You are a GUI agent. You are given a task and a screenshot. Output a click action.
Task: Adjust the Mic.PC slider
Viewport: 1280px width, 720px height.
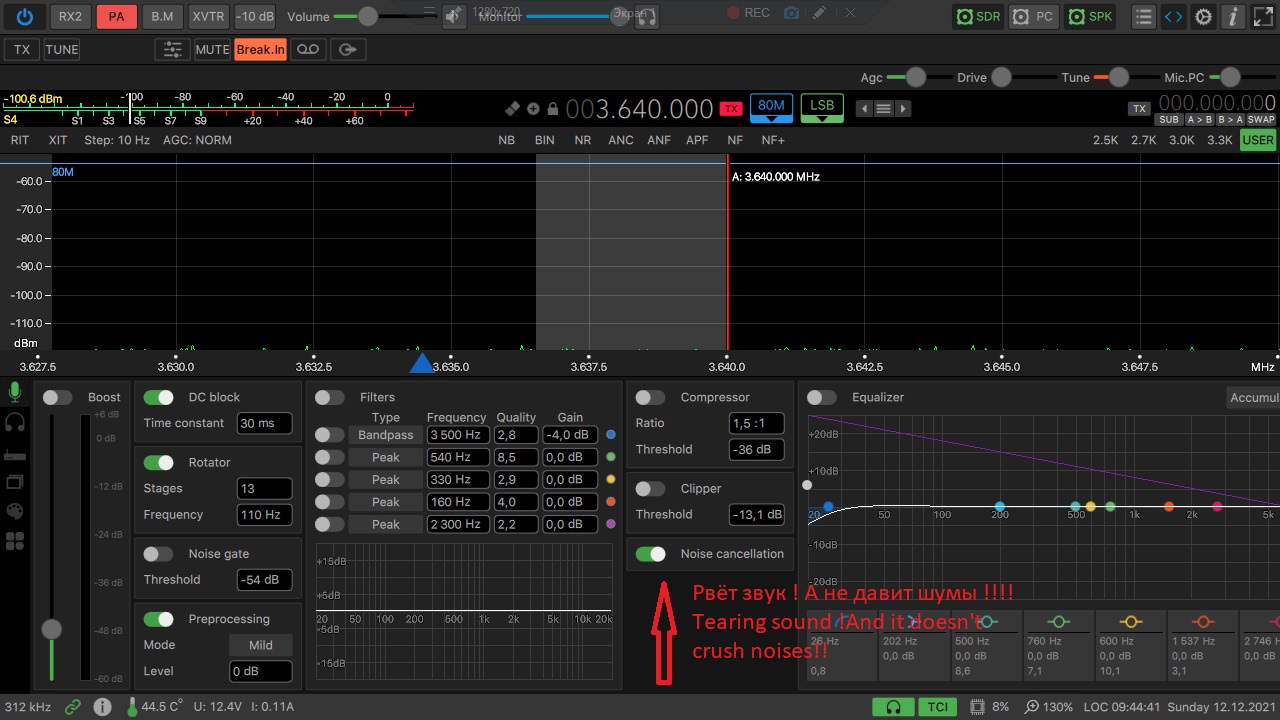(1229, 77)
